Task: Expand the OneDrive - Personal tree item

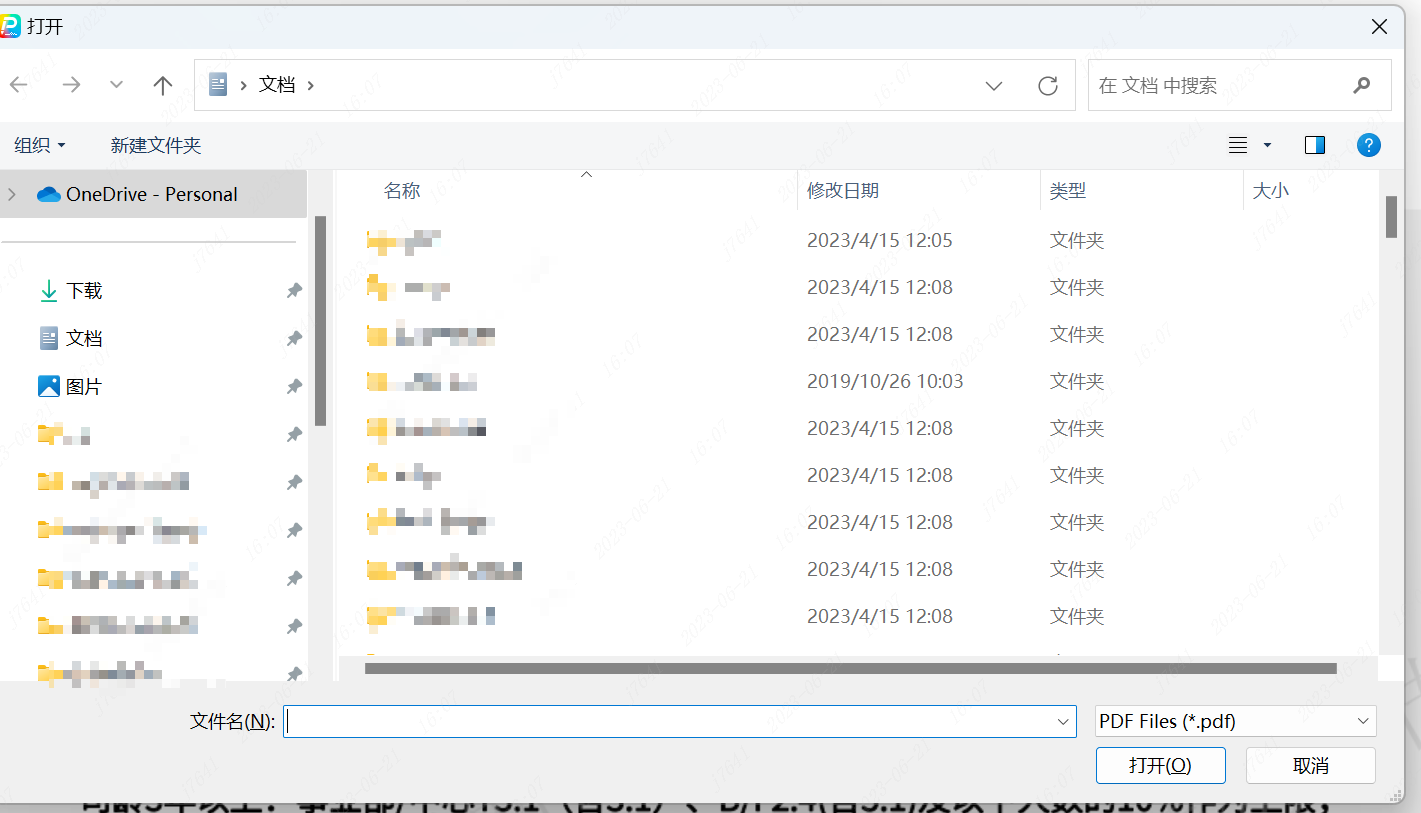Action: [9, 194]
